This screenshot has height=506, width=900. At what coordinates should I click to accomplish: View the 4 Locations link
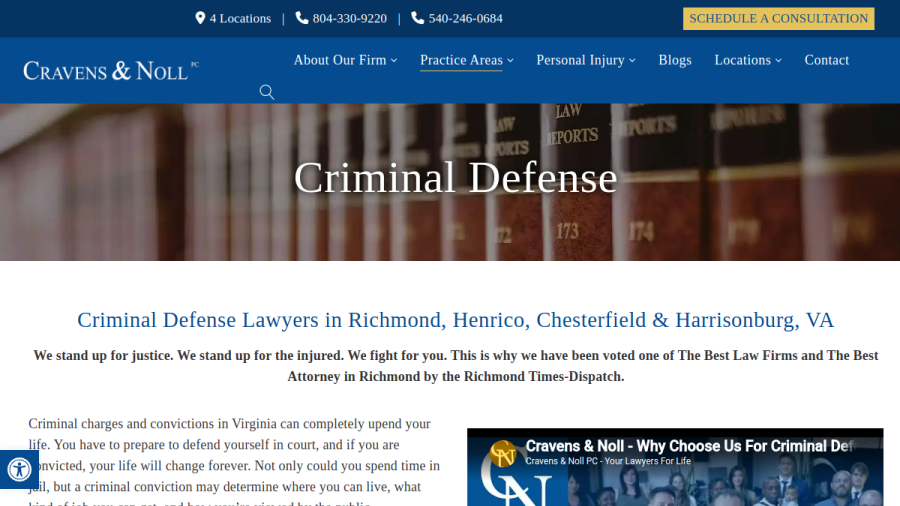point(240,18)
